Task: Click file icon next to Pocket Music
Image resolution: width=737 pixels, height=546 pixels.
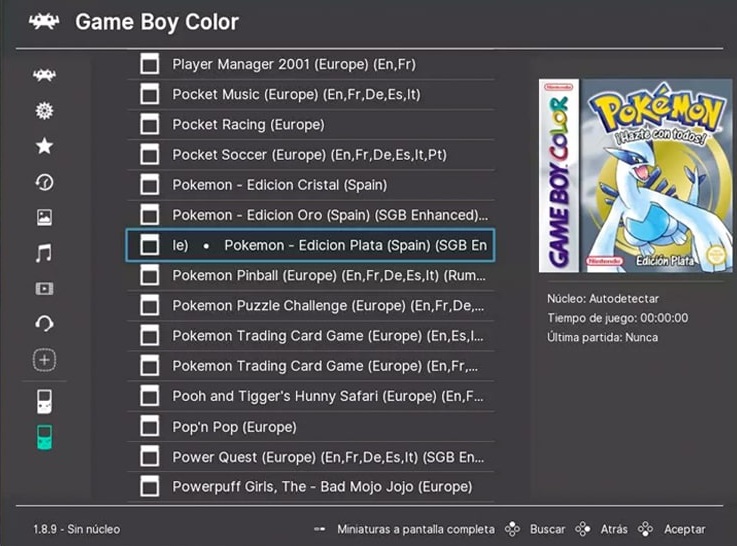Action: 149,94
